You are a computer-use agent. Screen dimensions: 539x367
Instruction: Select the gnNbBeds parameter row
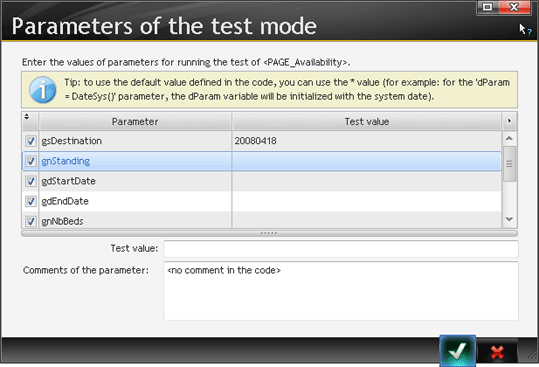(x=262, y=220)
